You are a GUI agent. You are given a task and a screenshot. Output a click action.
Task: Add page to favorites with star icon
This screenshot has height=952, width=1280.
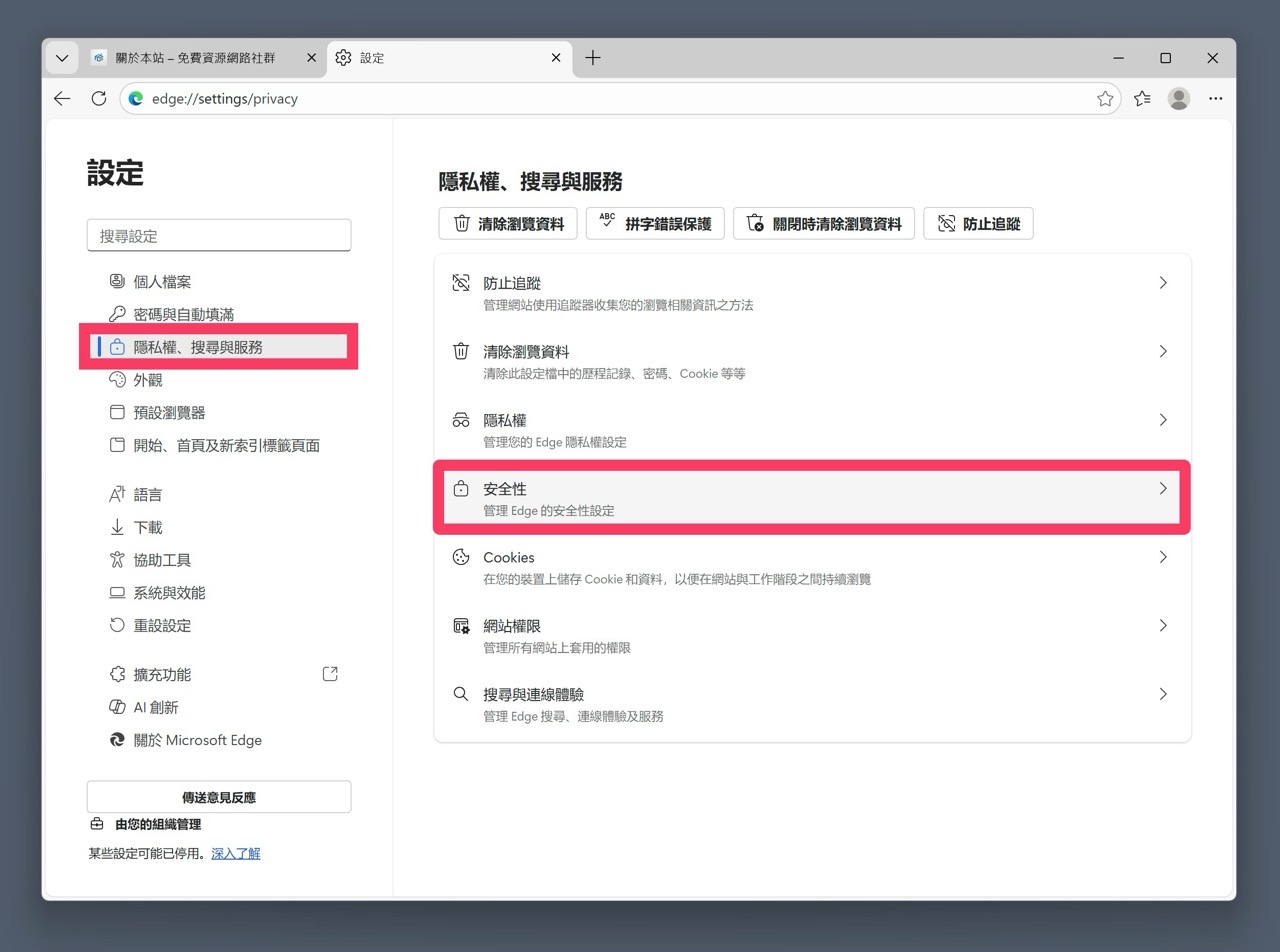(1105, 98)
